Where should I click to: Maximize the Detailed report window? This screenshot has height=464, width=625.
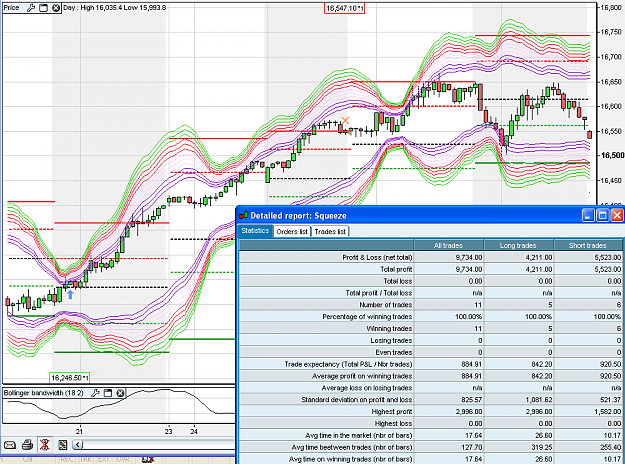[x=603, y=216]
